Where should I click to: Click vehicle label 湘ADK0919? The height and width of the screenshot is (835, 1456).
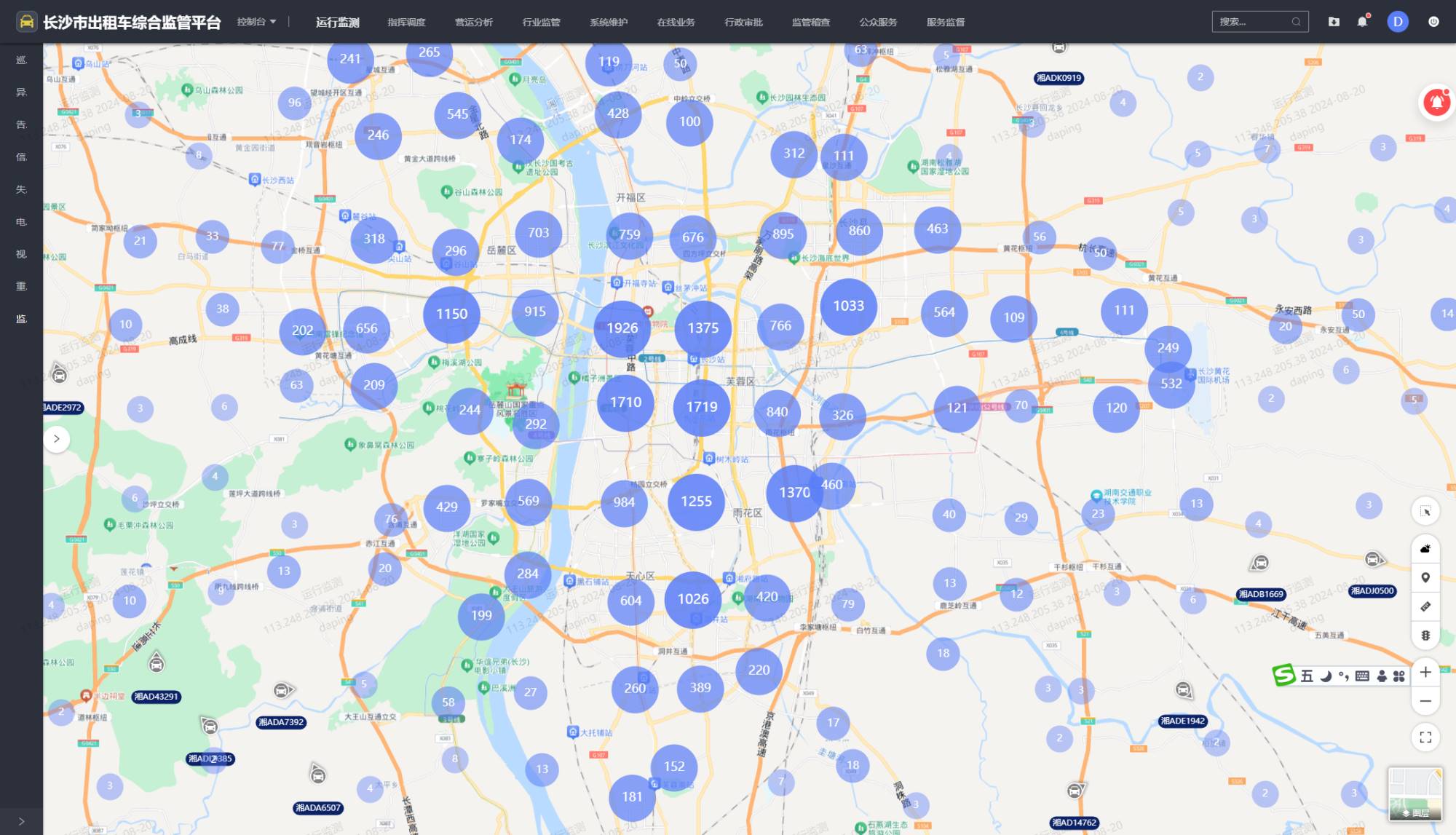pyautogui.click(x=1059, y=78)
